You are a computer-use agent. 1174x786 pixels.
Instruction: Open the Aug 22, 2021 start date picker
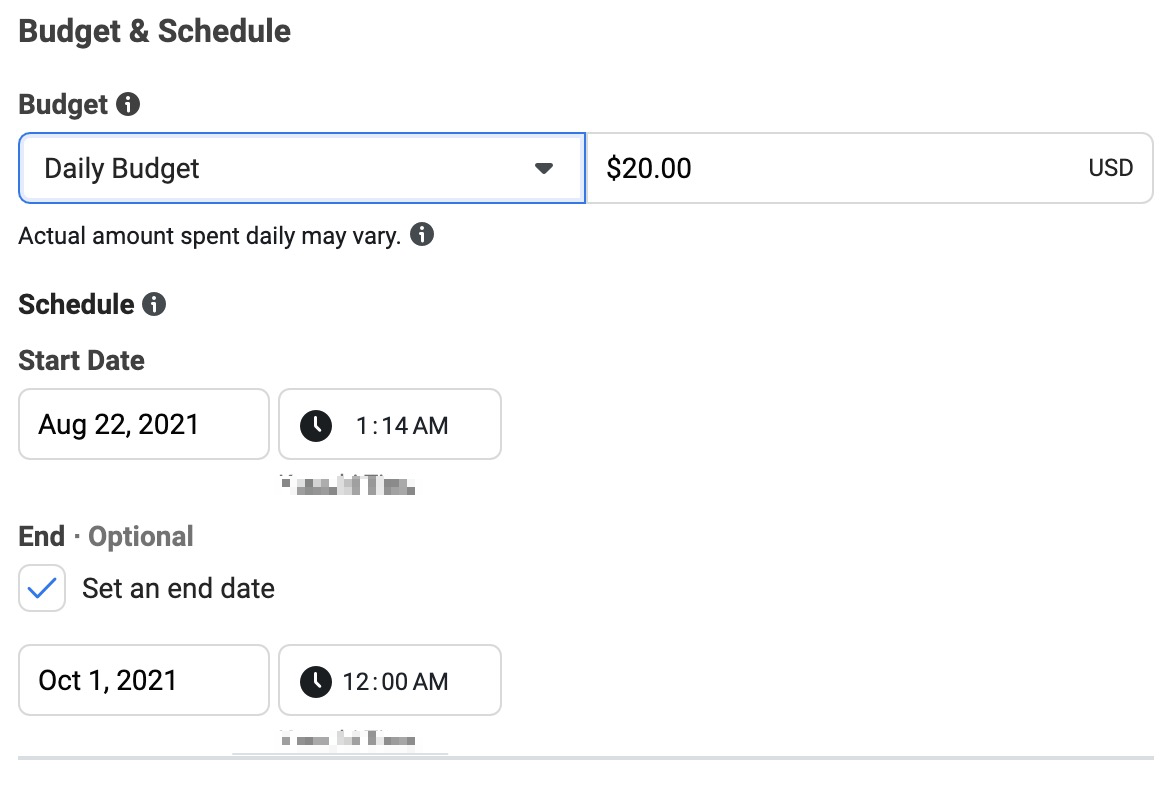pyautogui.click(x=143, y=424)
